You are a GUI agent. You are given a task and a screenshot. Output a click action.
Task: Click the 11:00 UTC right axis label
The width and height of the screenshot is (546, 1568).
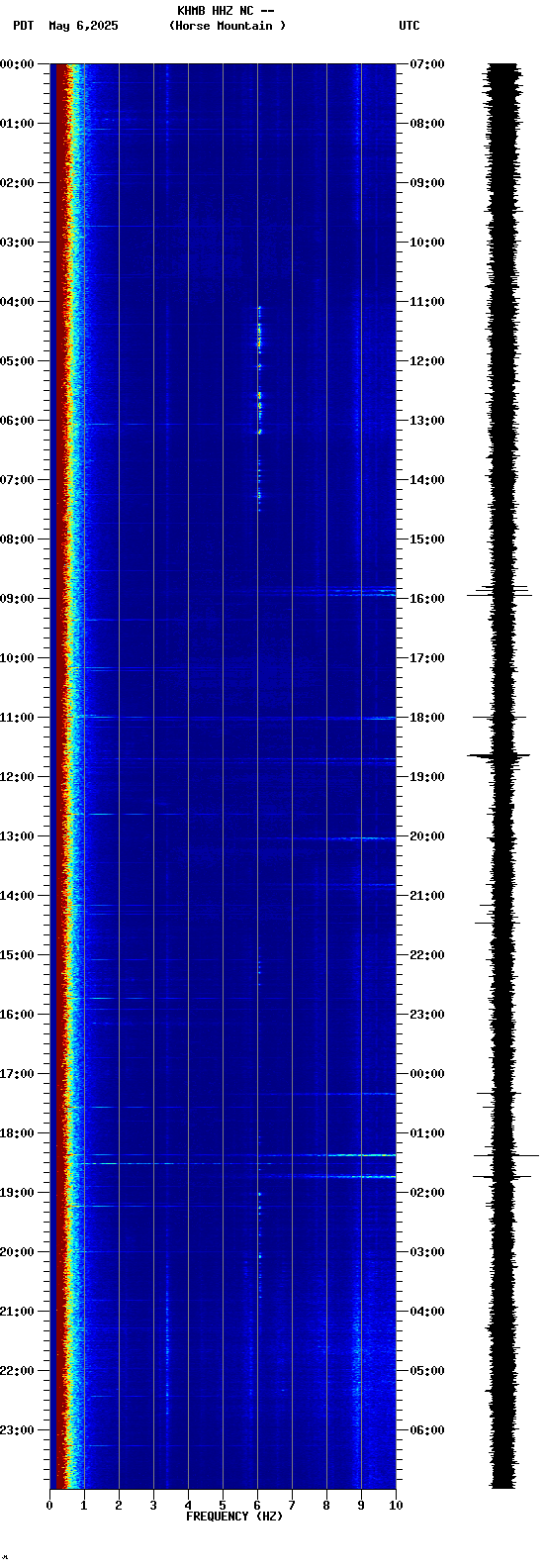point(427,302)
